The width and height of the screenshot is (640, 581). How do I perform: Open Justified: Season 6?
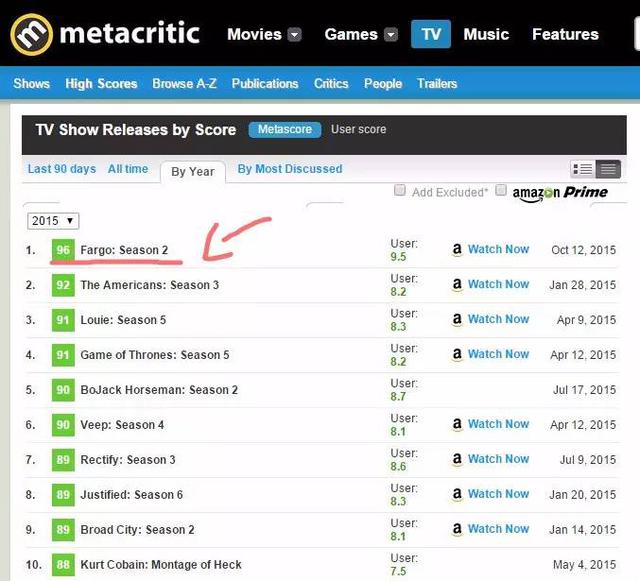click(131, 495)
